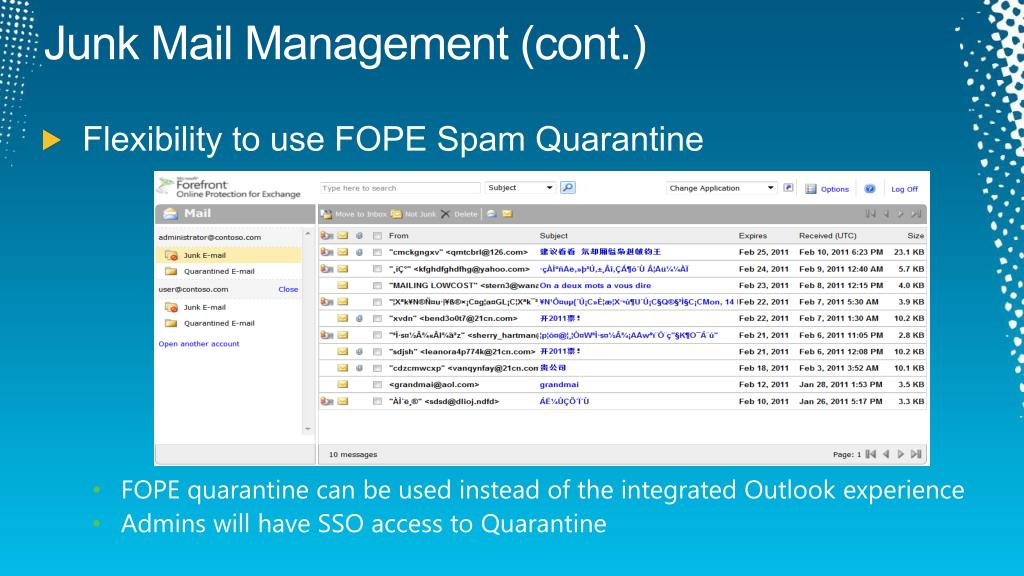Click the Delete X toolbar icon
The width and height of the screenshot is (1024, 576).
click(445, 214)
